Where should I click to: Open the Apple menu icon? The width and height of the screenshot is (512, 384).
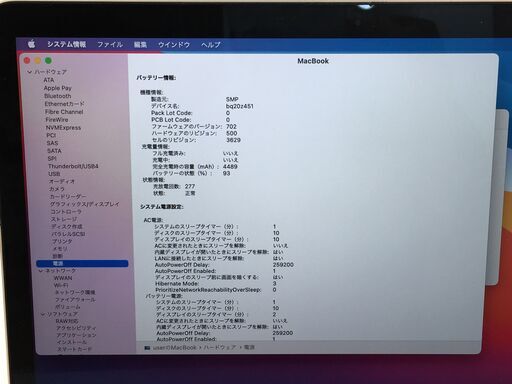click(31, 44)
